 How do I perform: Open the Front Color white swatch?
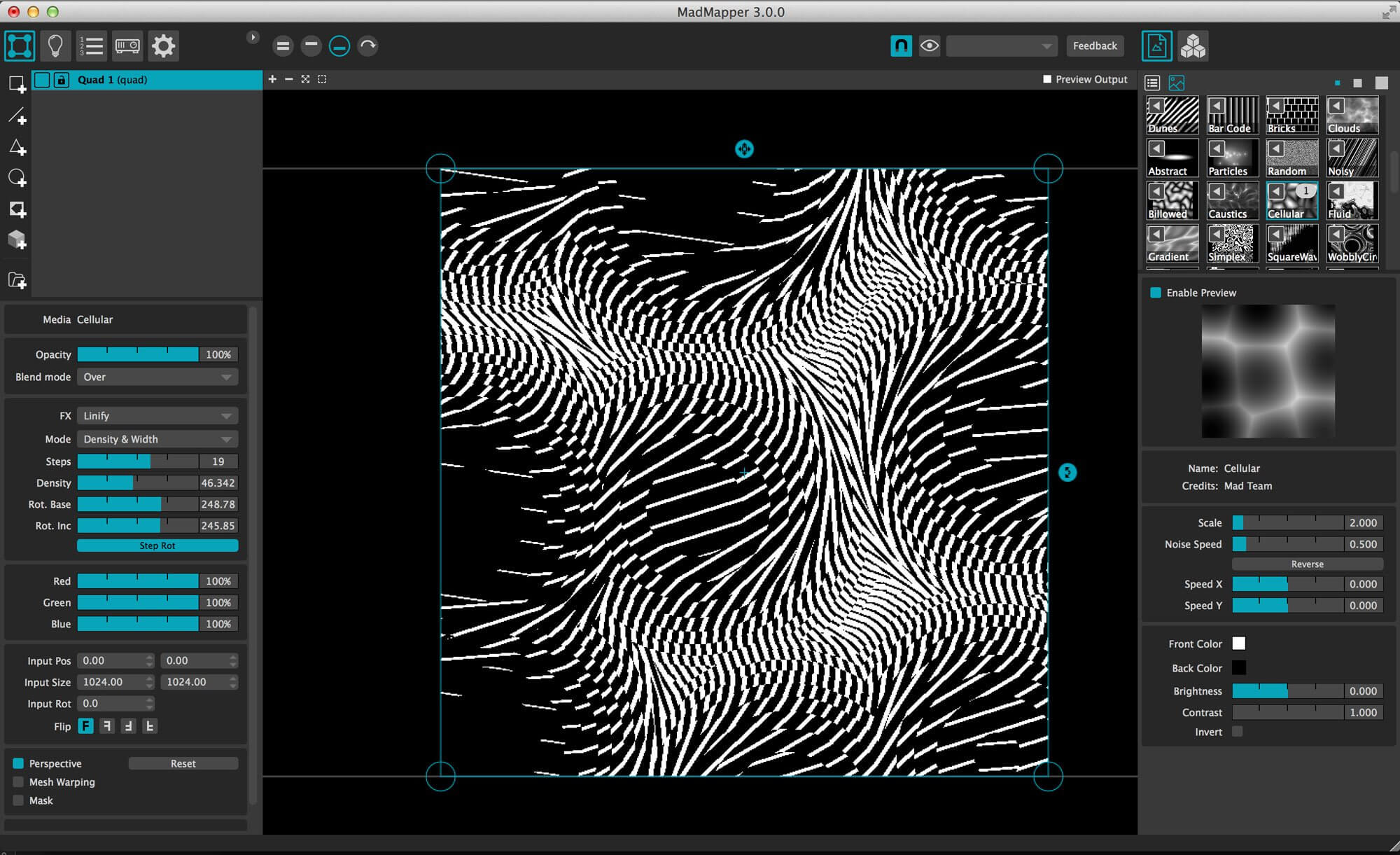coord(1238,644)
